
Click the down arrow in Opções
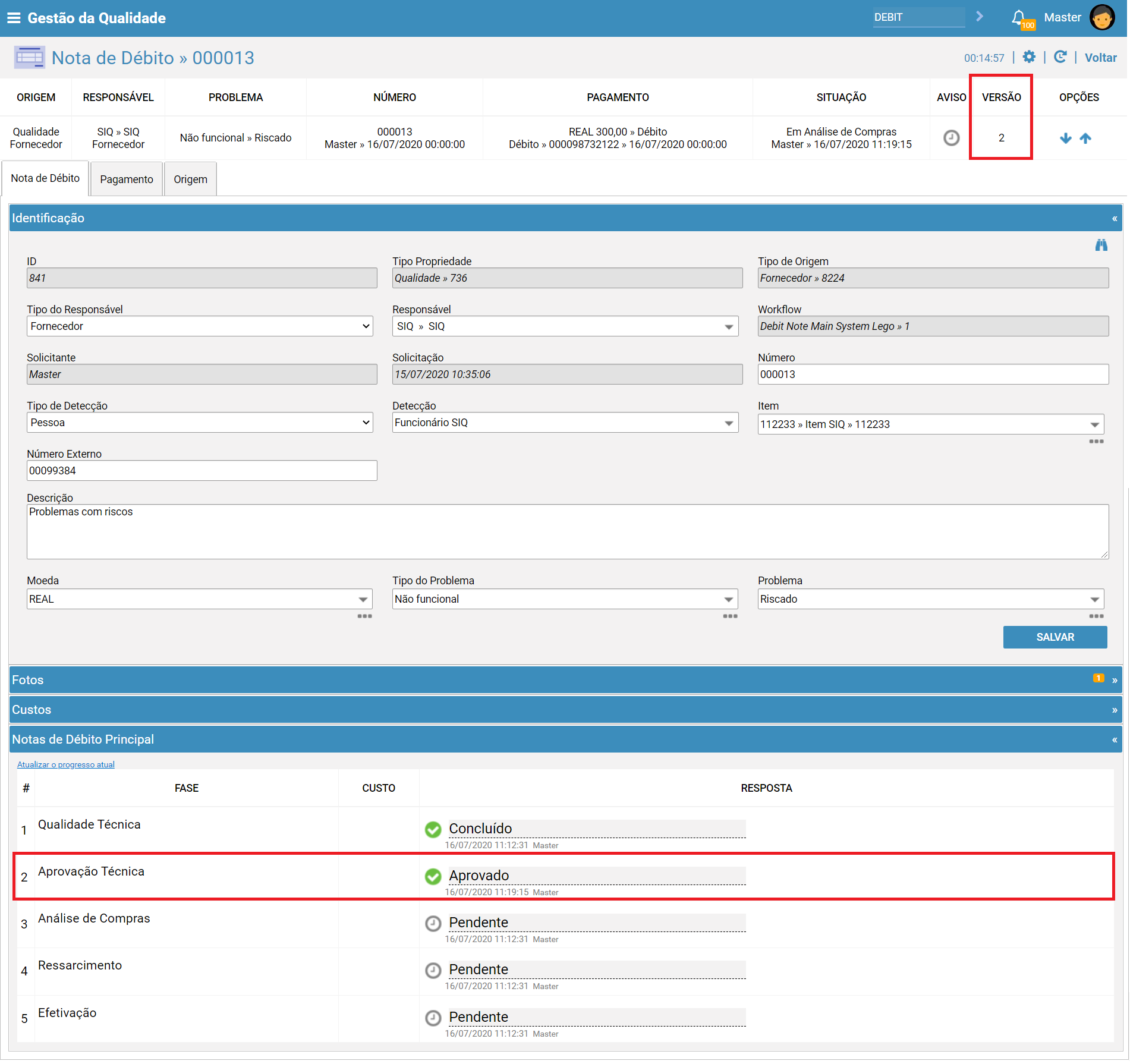coord(1066,138)
